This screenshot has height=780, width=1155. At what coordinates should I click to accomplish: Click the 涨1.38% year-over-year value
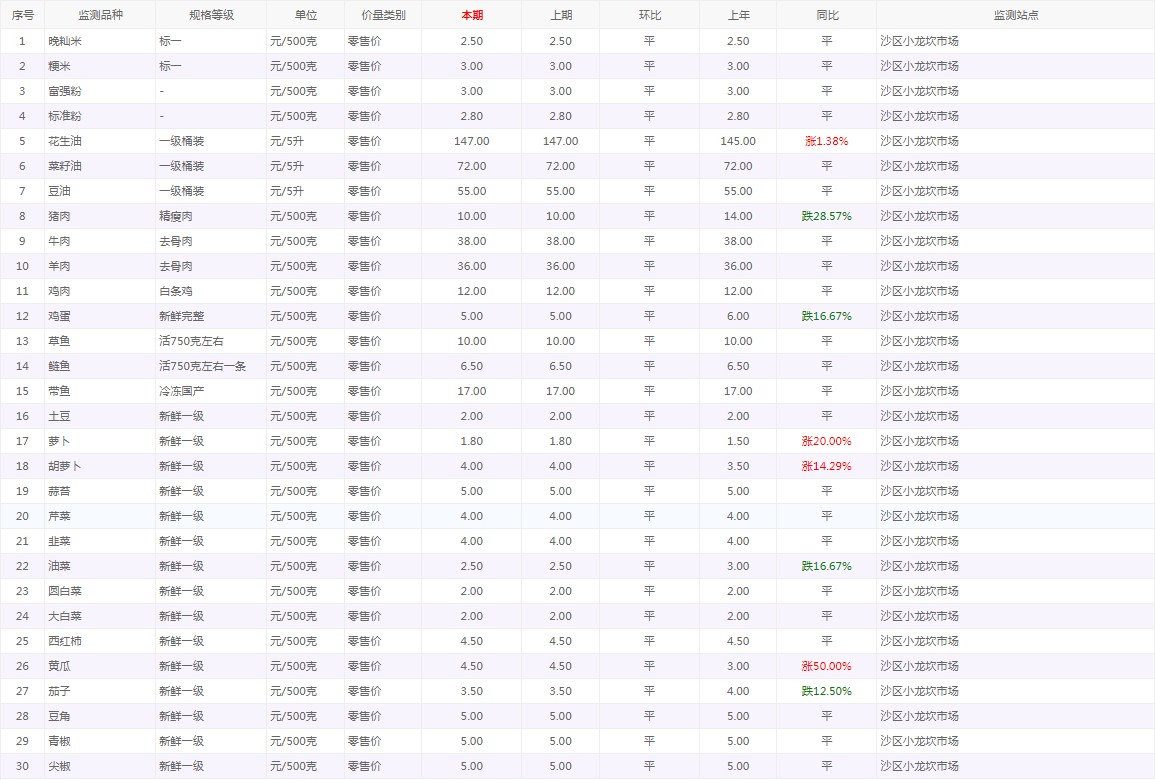[x=826, y=141]
